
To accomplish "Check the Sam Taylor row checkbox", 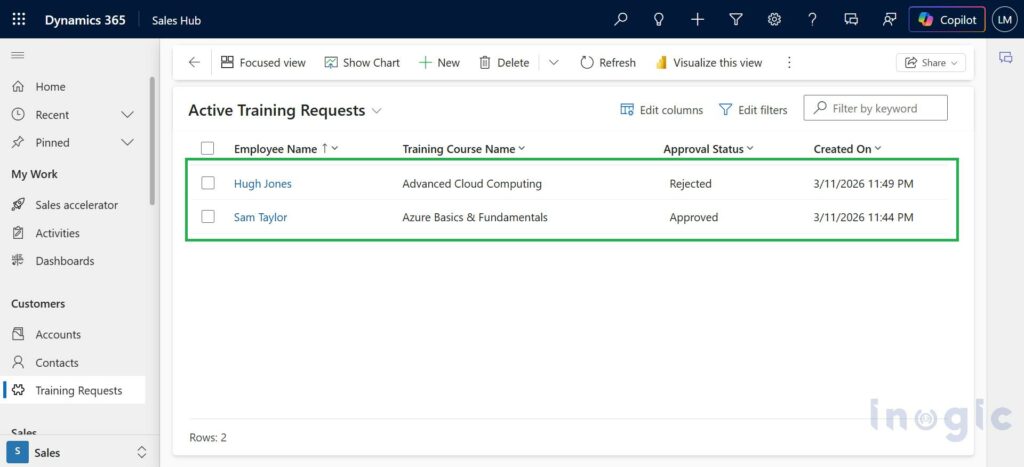I will 208,217.
